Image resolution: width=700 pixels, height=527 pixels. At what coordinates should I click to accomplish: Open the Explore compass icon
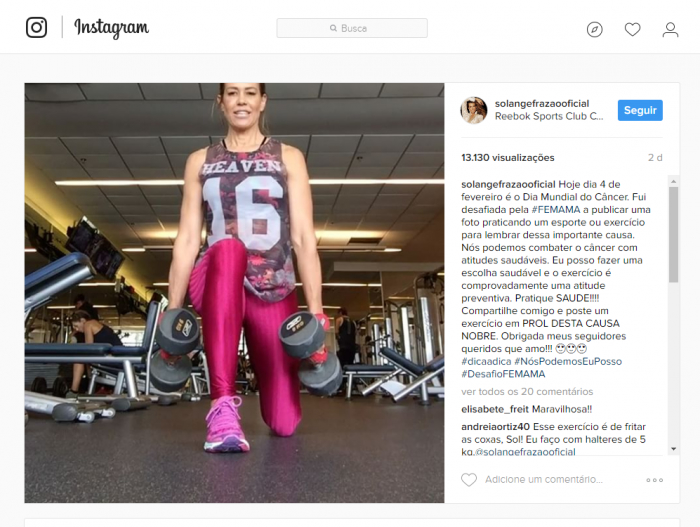(x=594, y=29)
